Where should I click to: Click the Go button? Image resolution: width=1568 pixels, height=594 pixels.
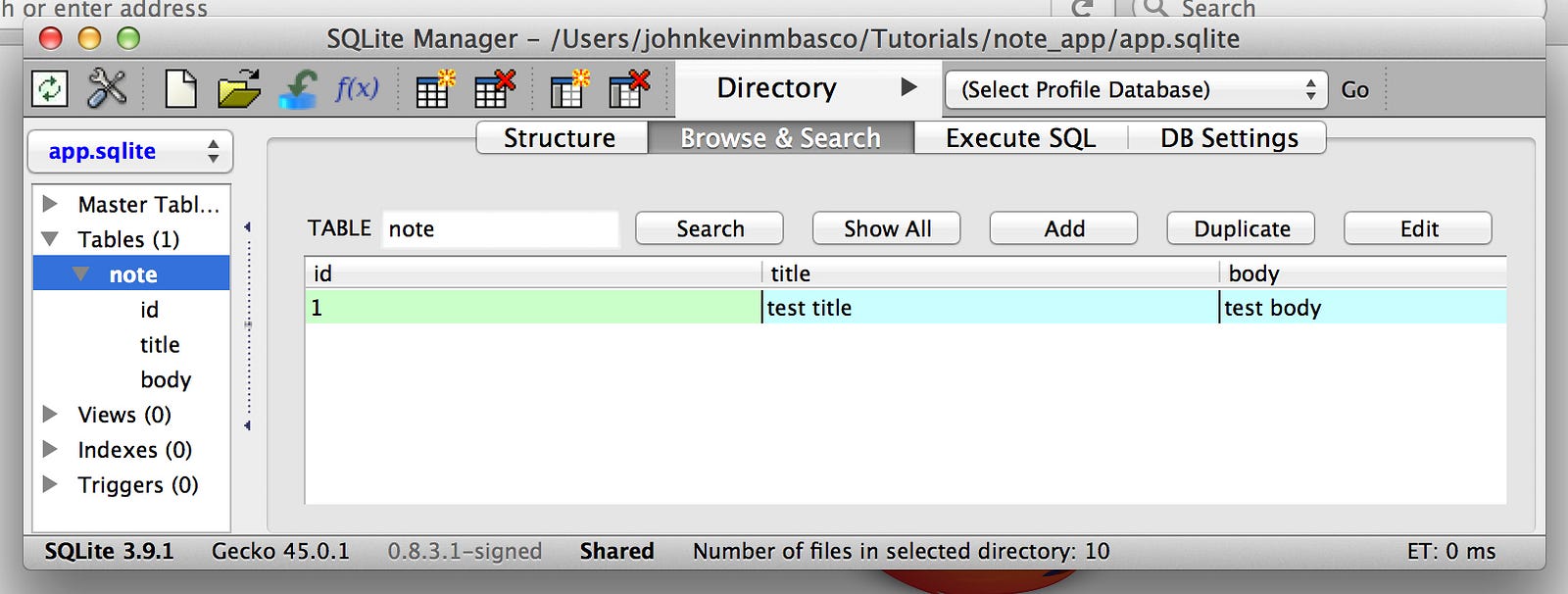click(x=1354, y=90)
